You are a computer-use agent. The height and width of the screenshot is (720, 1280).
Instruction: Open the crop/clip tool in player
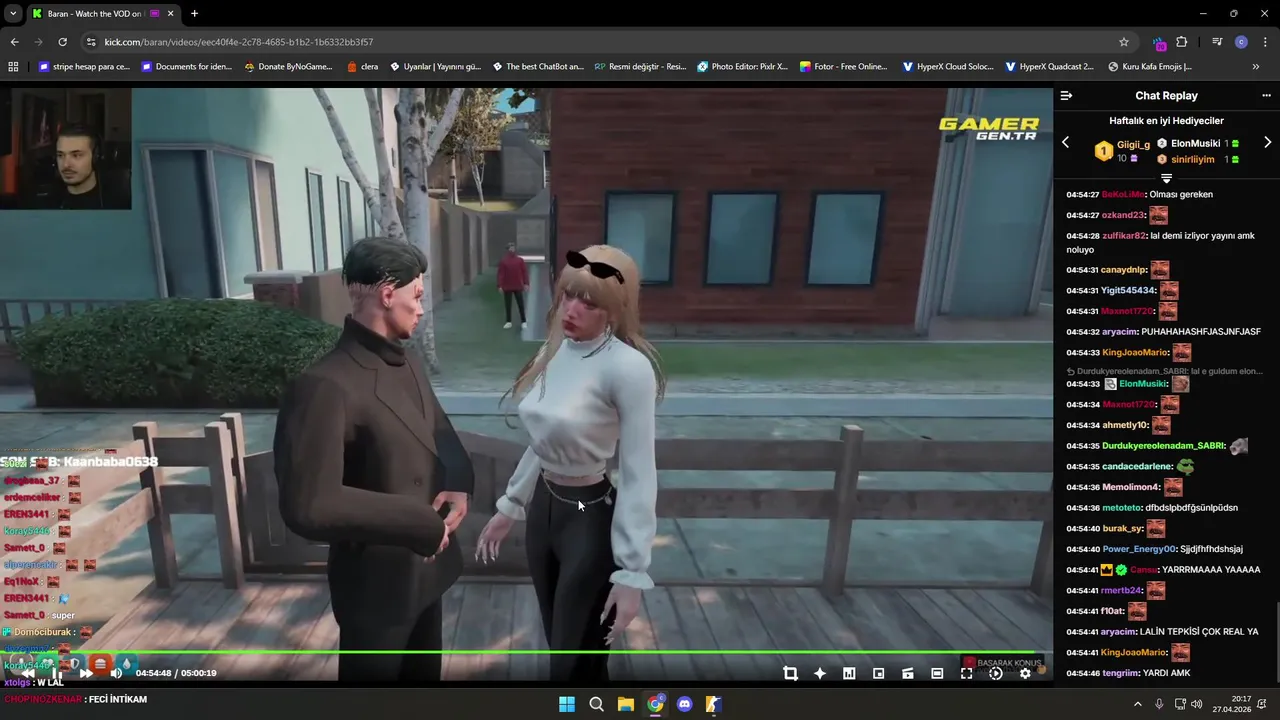coord(790,674)
